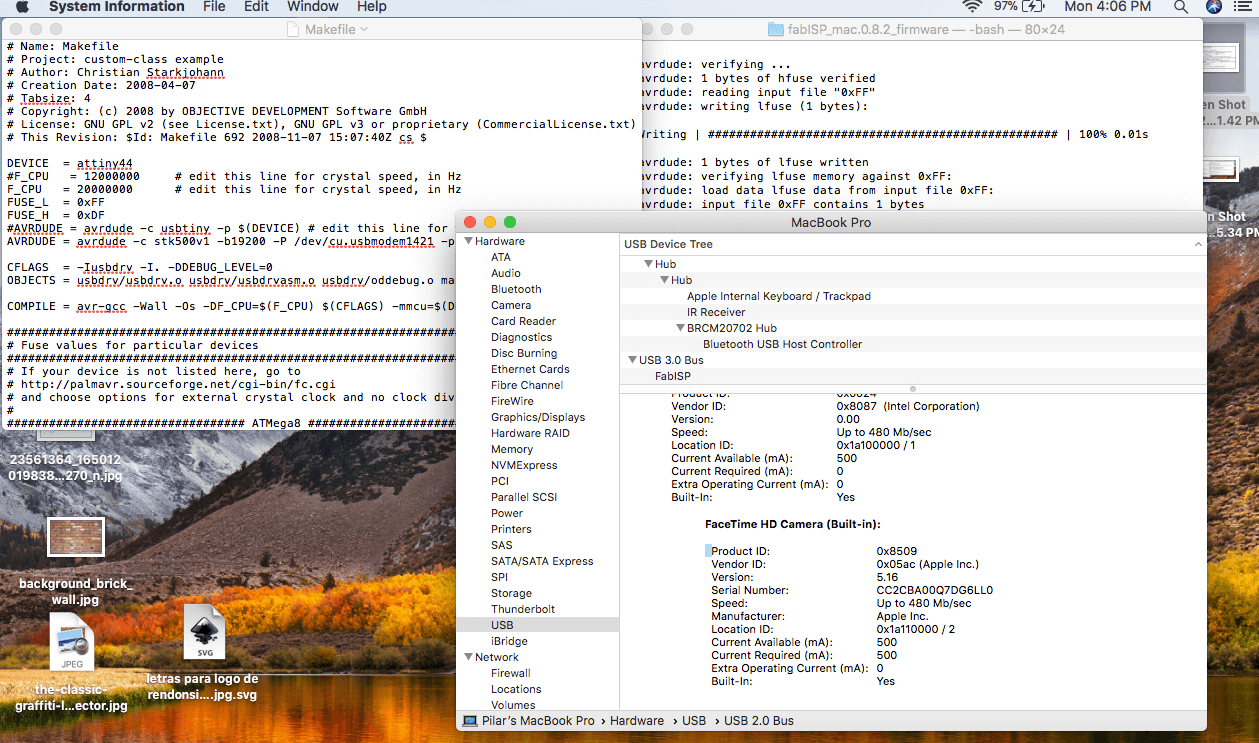
Task: Collapse the USB 3.0 Bus triangle
Action: coord(633,360)
